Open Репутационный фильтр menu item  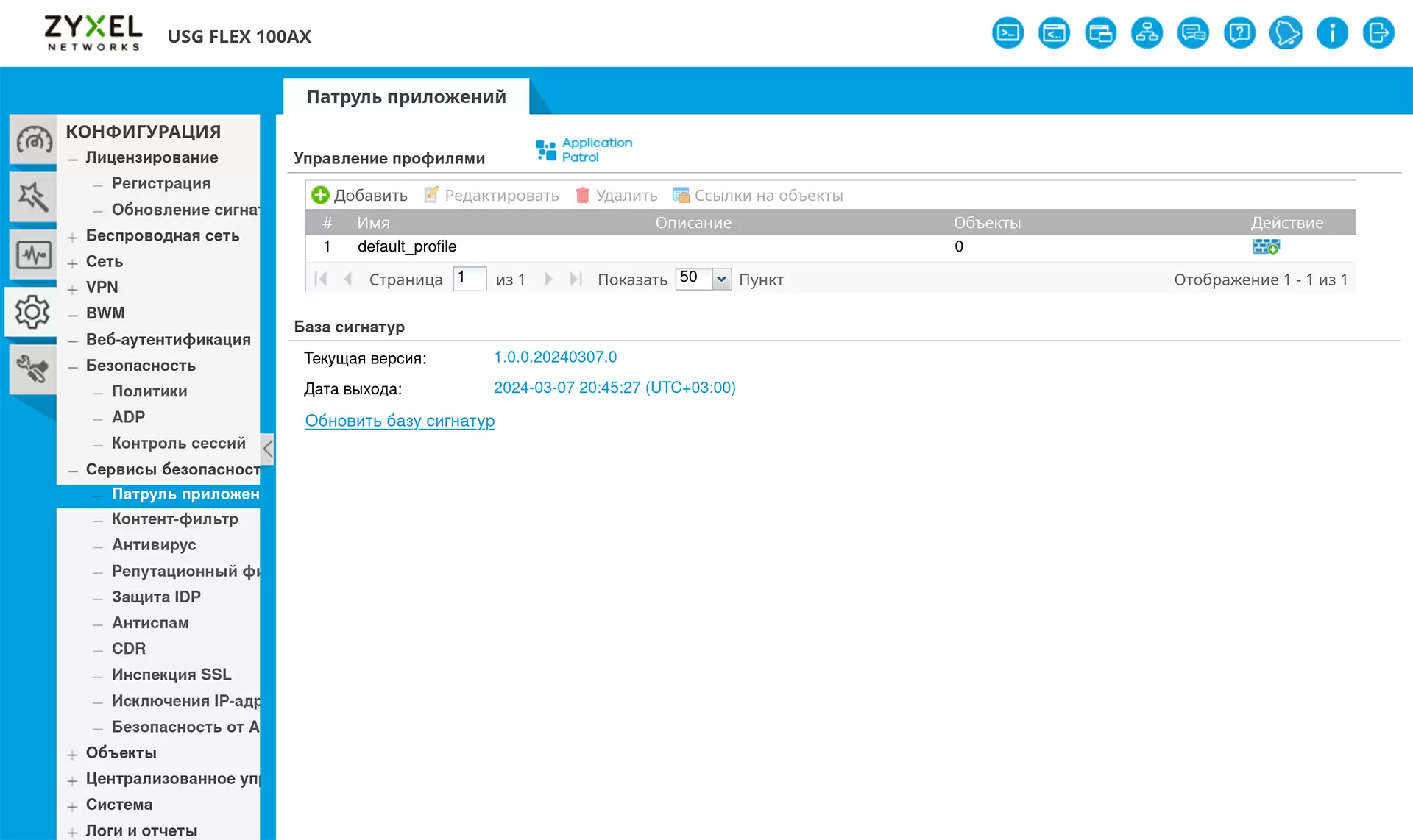pos(185,571)
